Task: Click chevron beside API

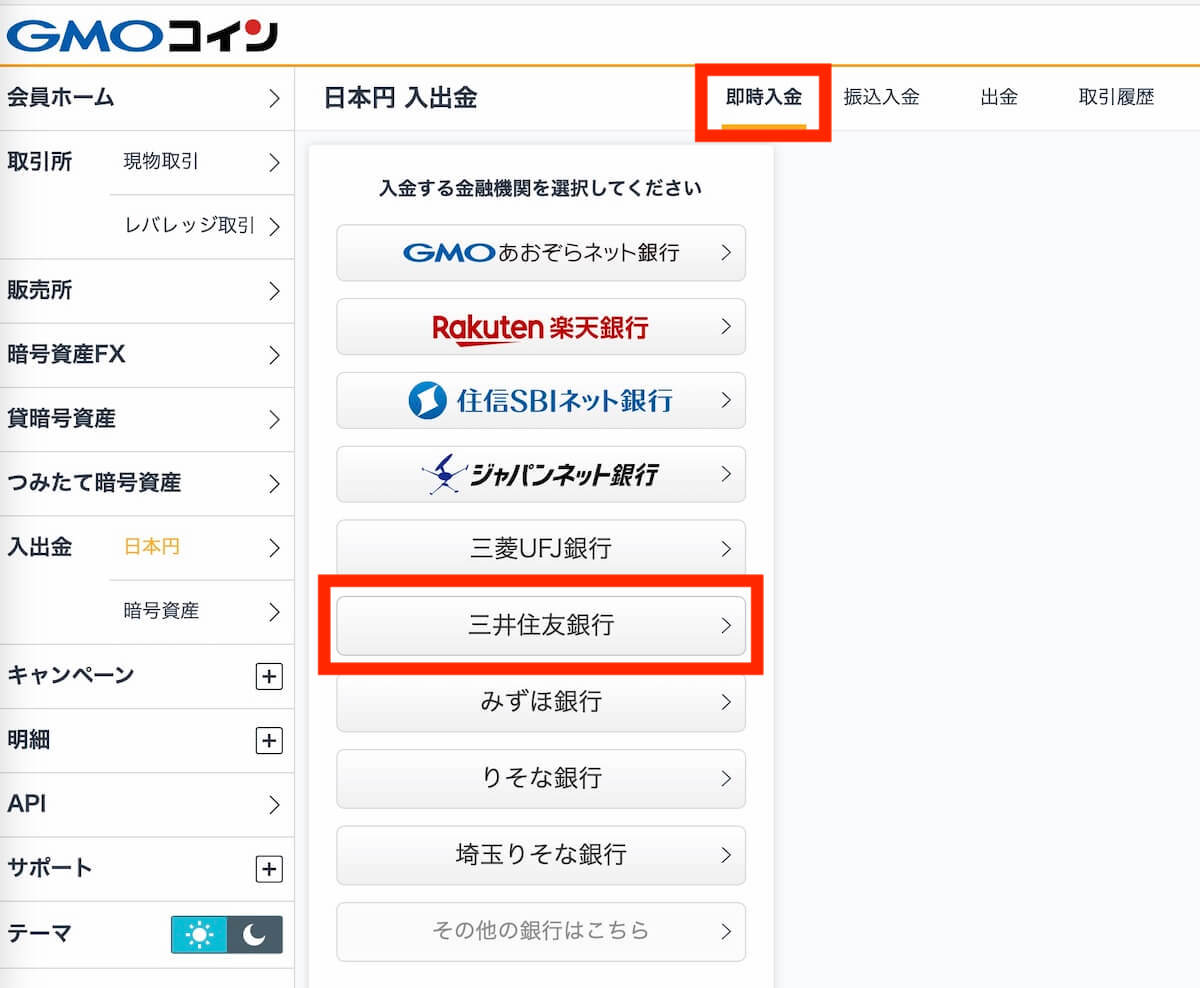Action: pyautogui.click(x=274, y=805)
